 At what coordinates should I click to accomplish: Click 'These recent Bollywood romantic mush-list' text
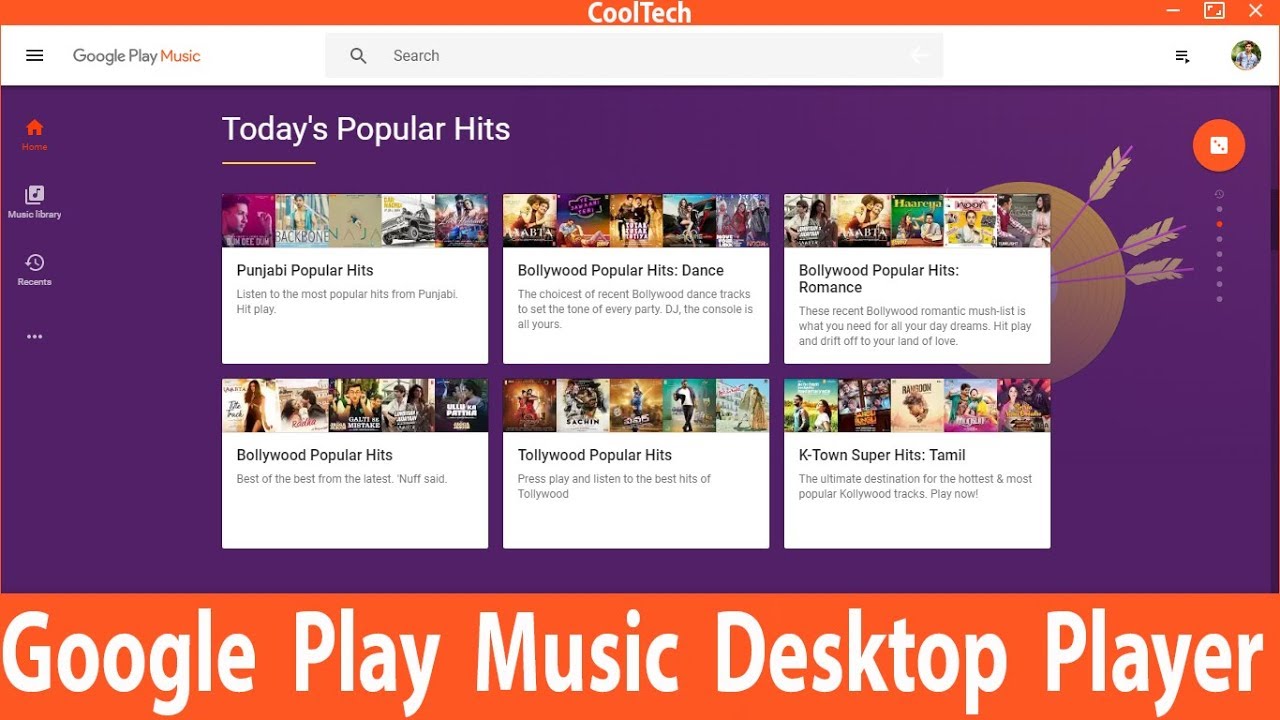[x=915, y=326]
